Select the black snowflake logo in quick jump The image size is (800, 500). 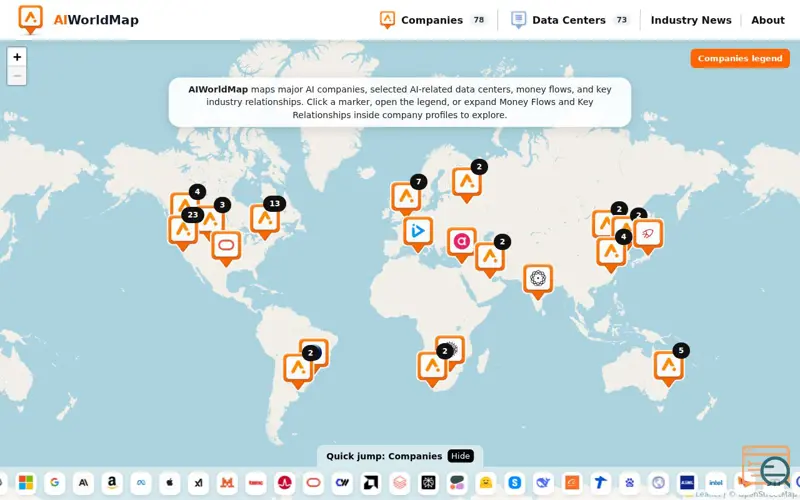tap(429, 482)
